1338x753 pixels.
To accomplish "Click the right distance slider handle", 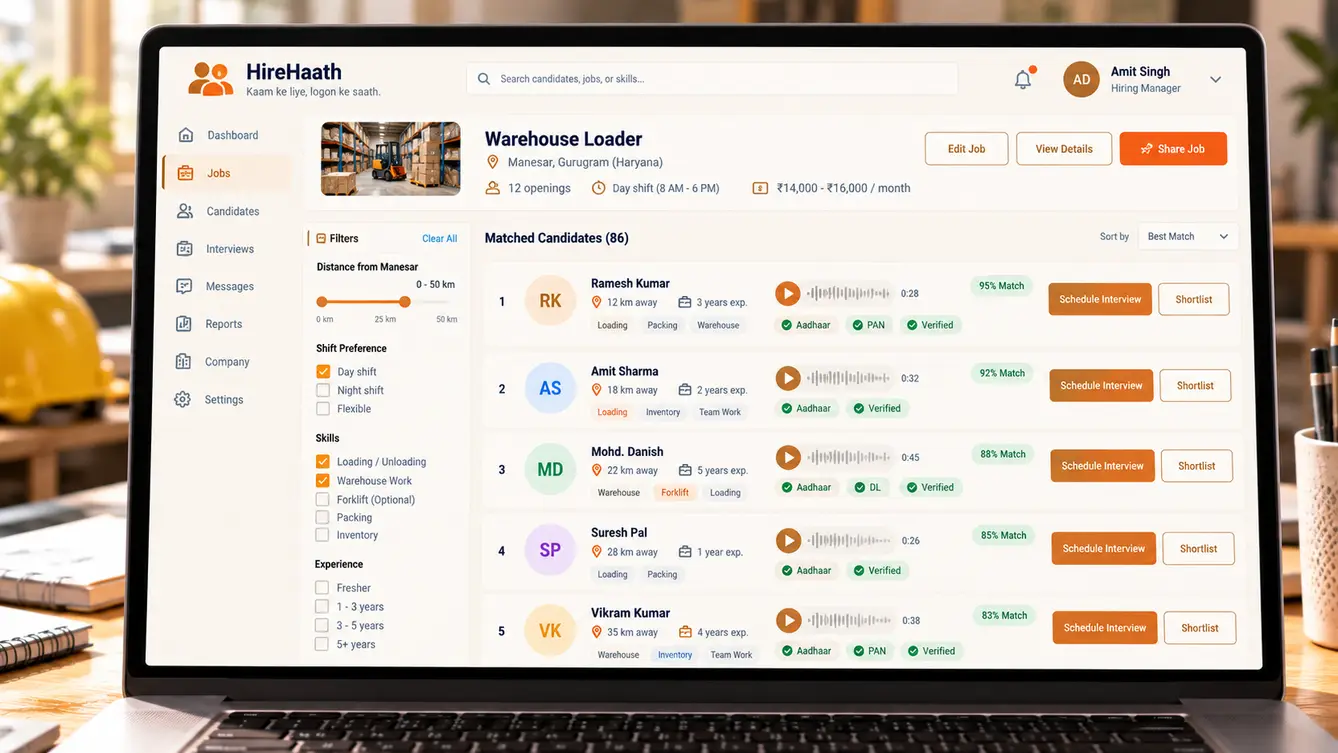I will click(x=404, y=301).
